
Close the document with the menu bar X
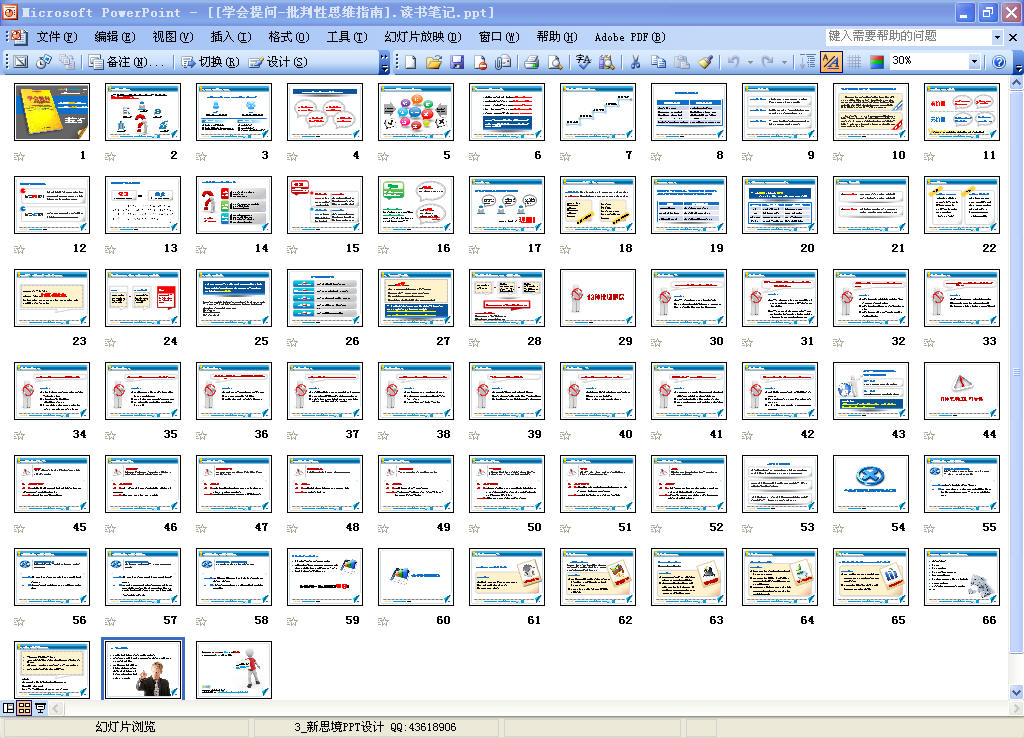[x=1014, y=37]
